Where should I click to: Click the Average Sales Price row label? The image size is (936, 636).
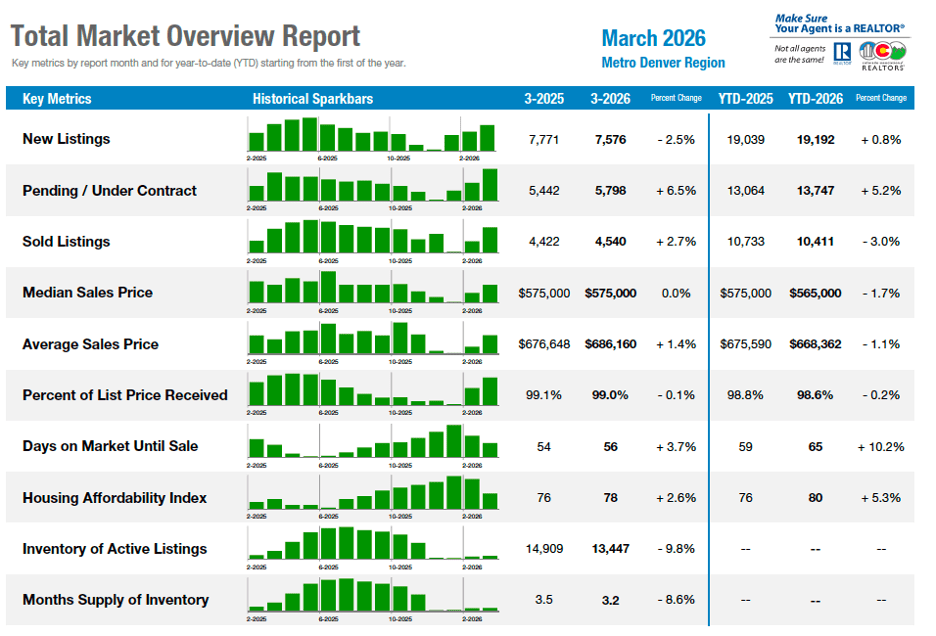pyautogui.click(x=90, y=344)
